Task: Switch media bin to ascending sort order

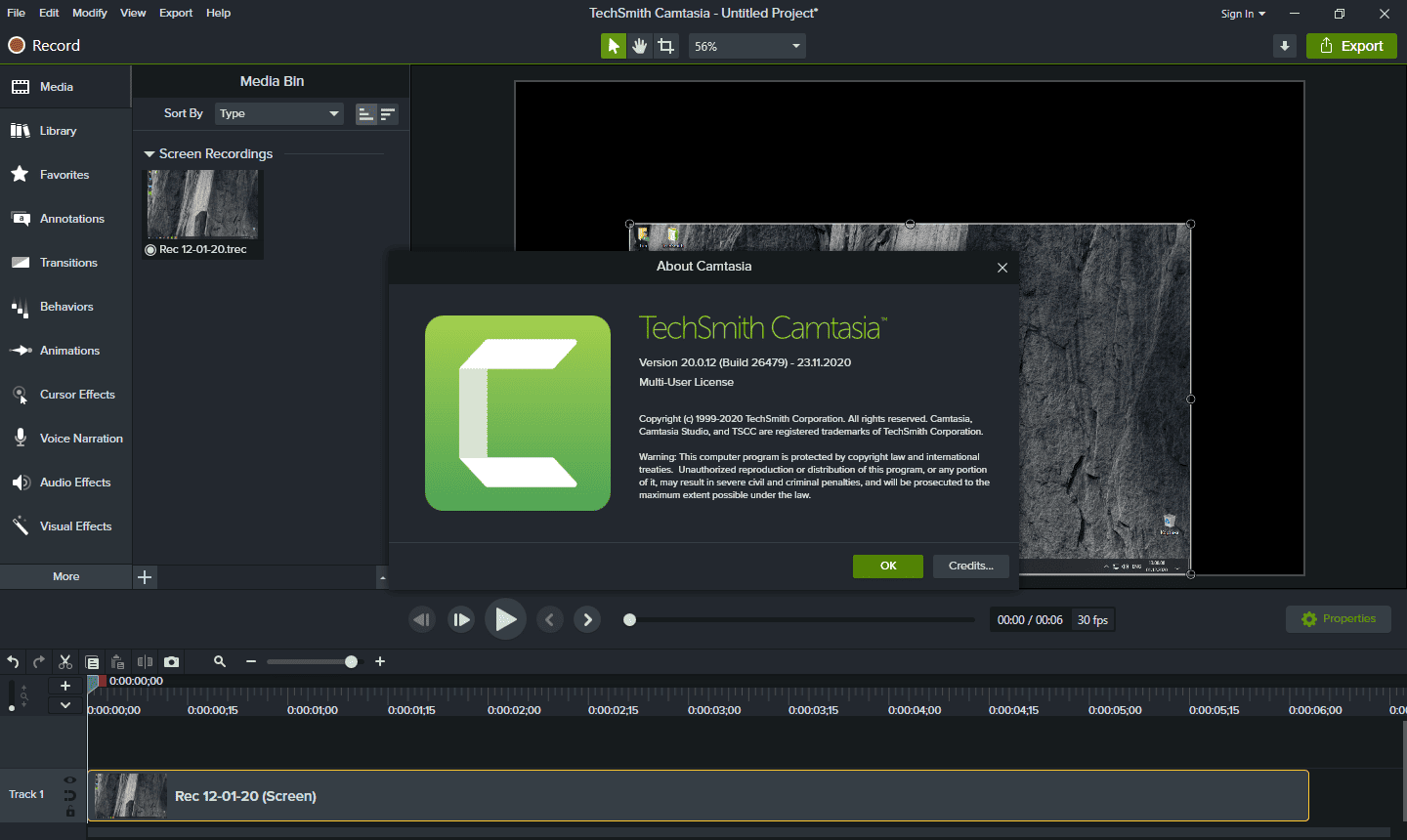Action: (365, 114)
